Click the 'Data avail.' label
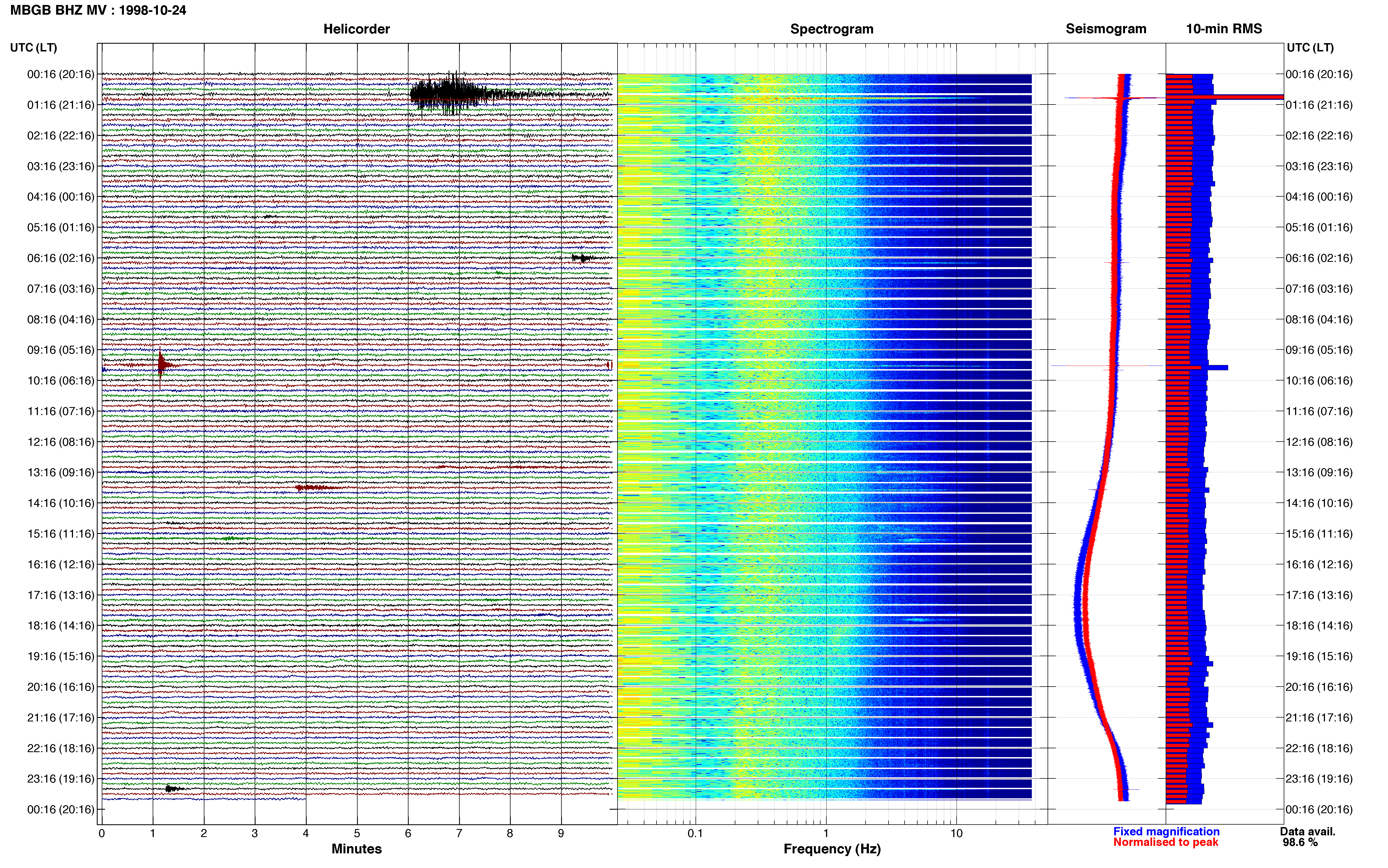The image size is (1388, 868). [x=1308, y=832]
